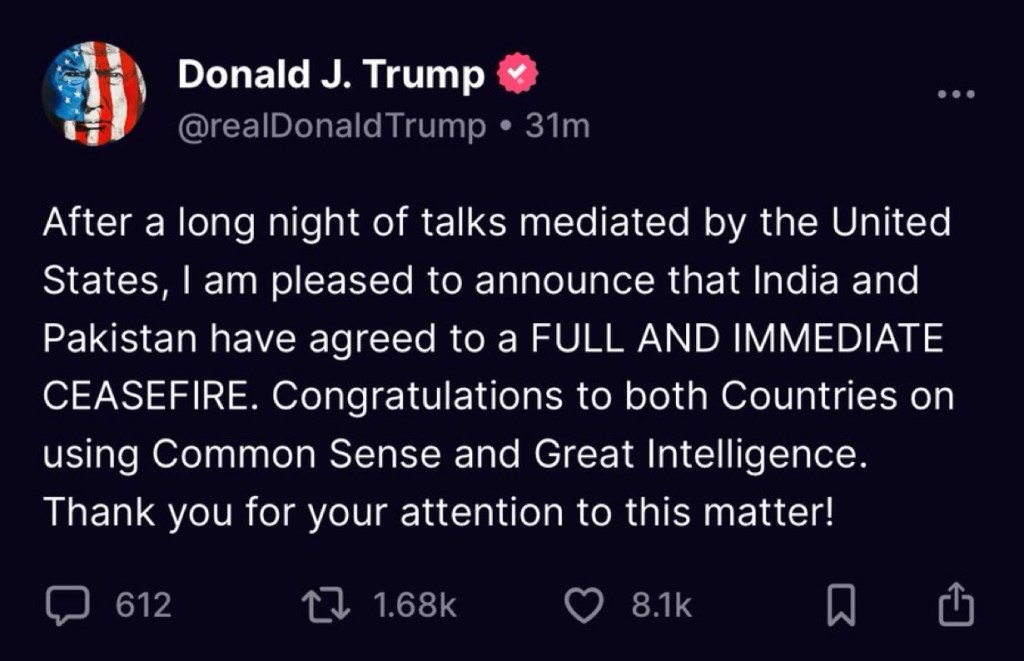Open the reply comment bubble icon
Screen dimensions: 1024x661
tap(69, 605)
